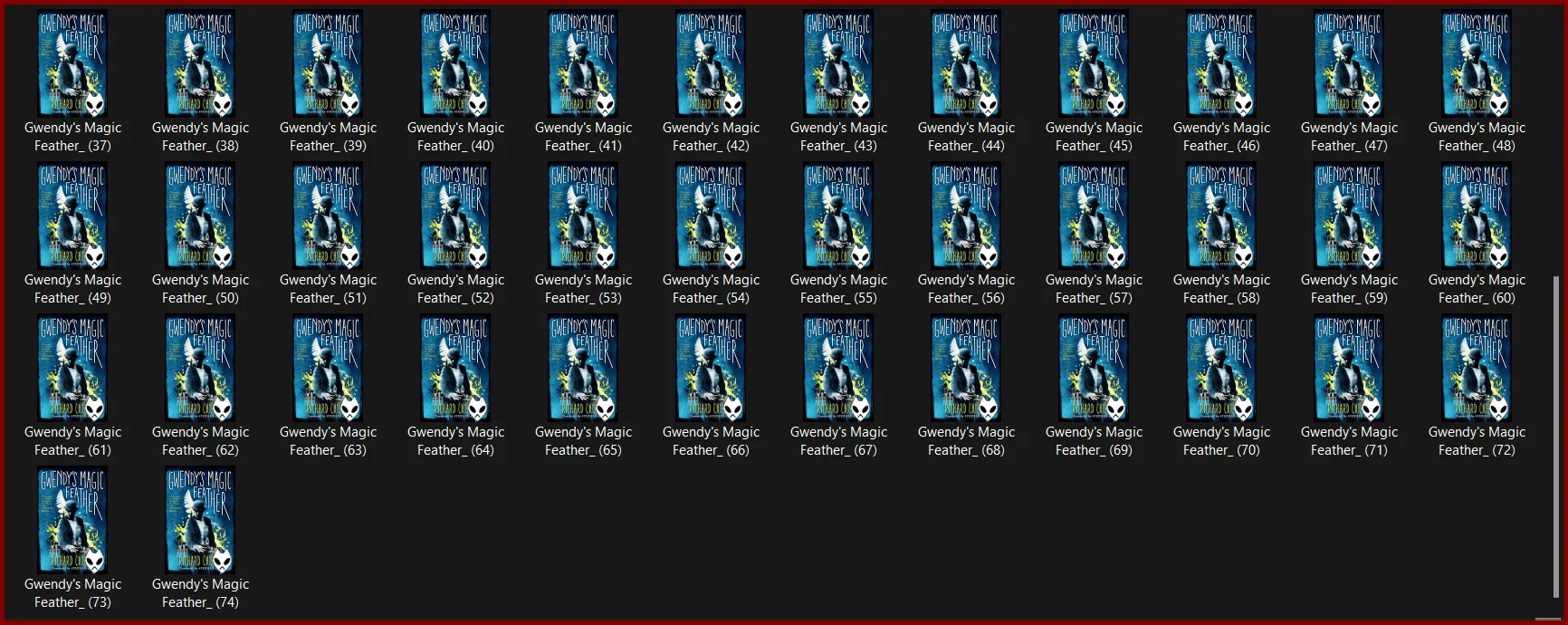Select the Gwendy's Magic Feather_ (54) cover icon
Screen dimensions: 1568x625
point(711,216)
